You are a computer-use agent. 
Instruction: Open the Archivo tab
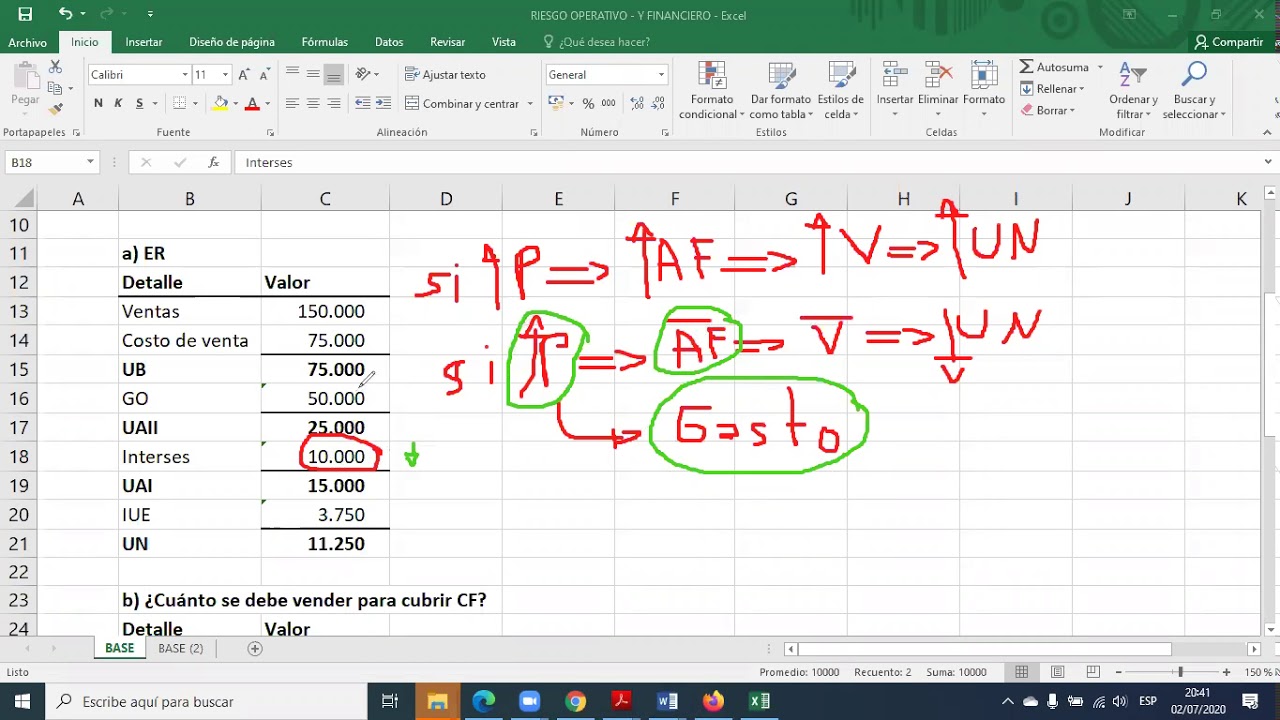click(28, 42)
